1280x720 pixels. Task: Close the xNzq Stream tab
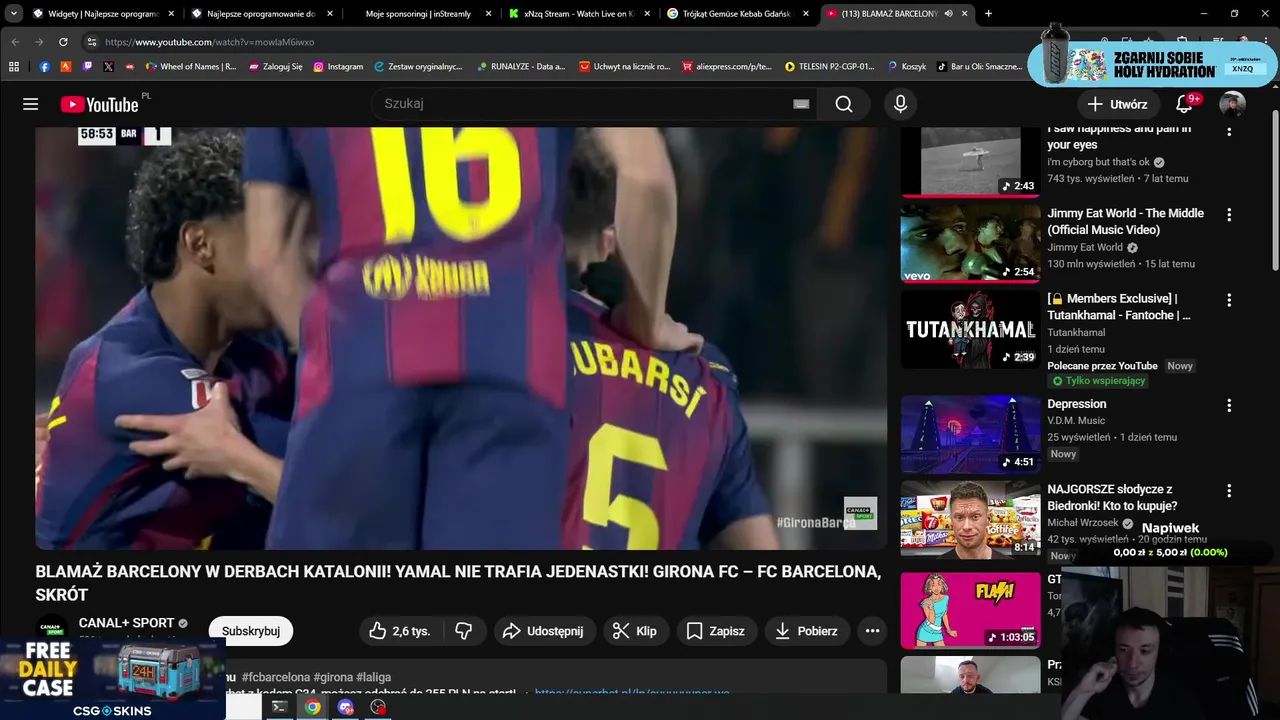click(x=647, y=14)
